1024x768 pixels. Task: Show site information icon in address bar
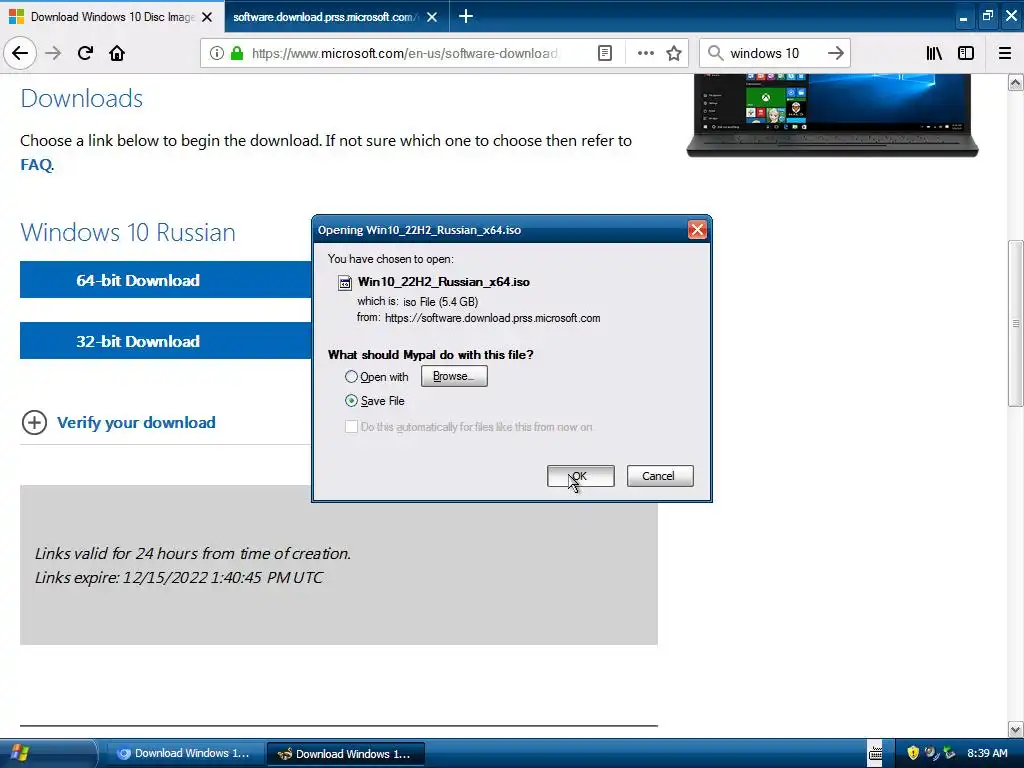(217, 54)
